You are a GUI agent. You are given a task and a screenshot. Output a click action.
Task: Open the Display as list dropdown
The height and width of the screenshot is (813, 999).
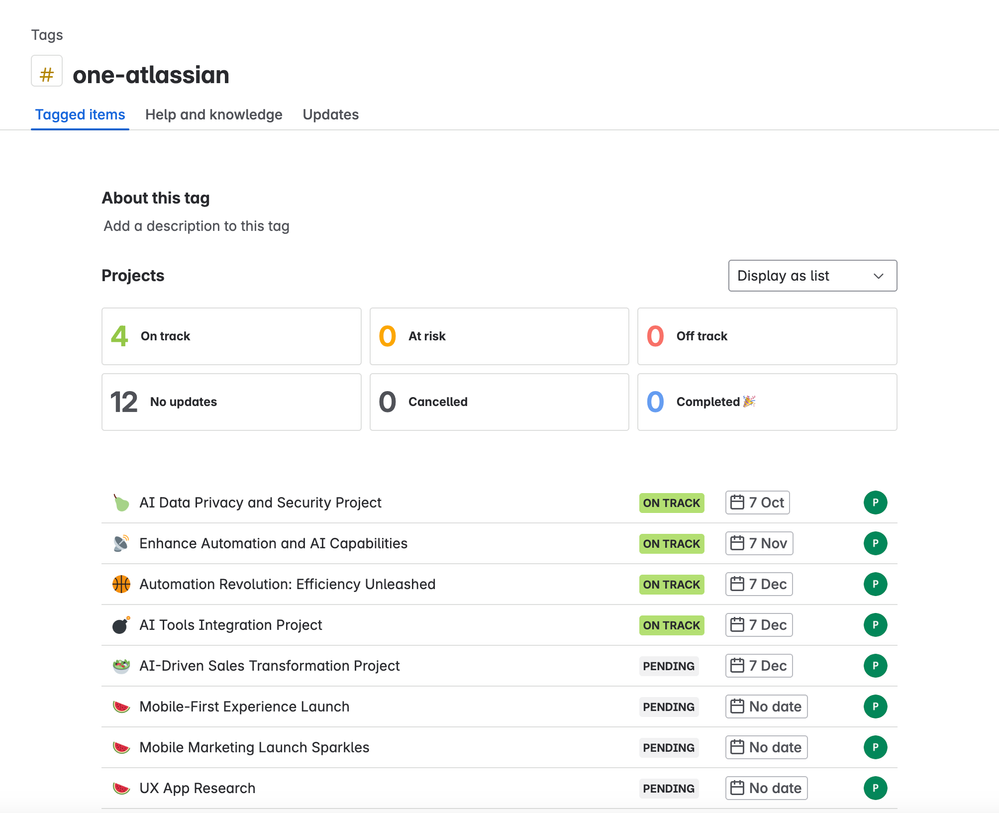[x=812, y=276]
